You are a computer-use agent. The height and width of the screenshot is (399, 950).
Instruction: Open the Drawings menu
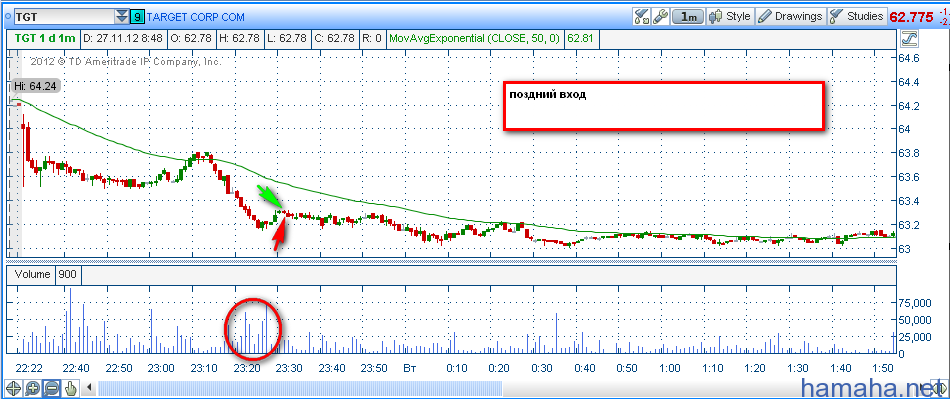tap(791, 16)
